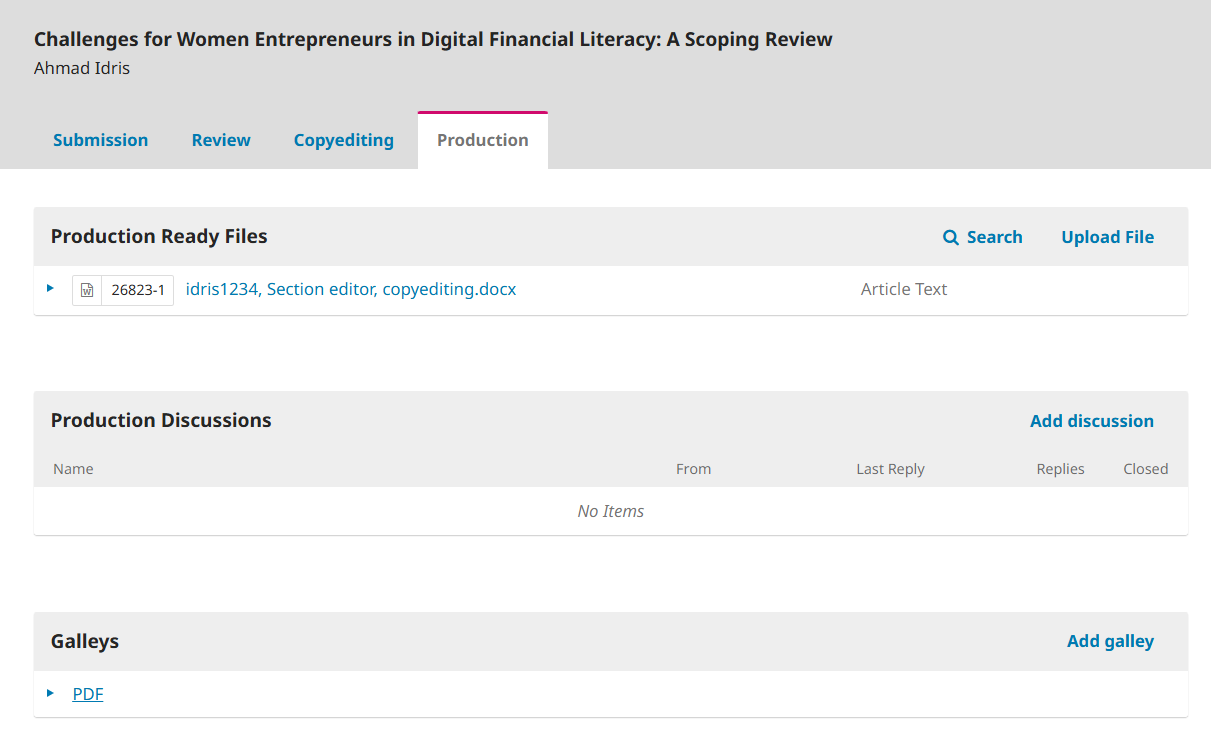Expand the PDF galley row
Viewport: 1211px width, 745px height.
[51, 693]
